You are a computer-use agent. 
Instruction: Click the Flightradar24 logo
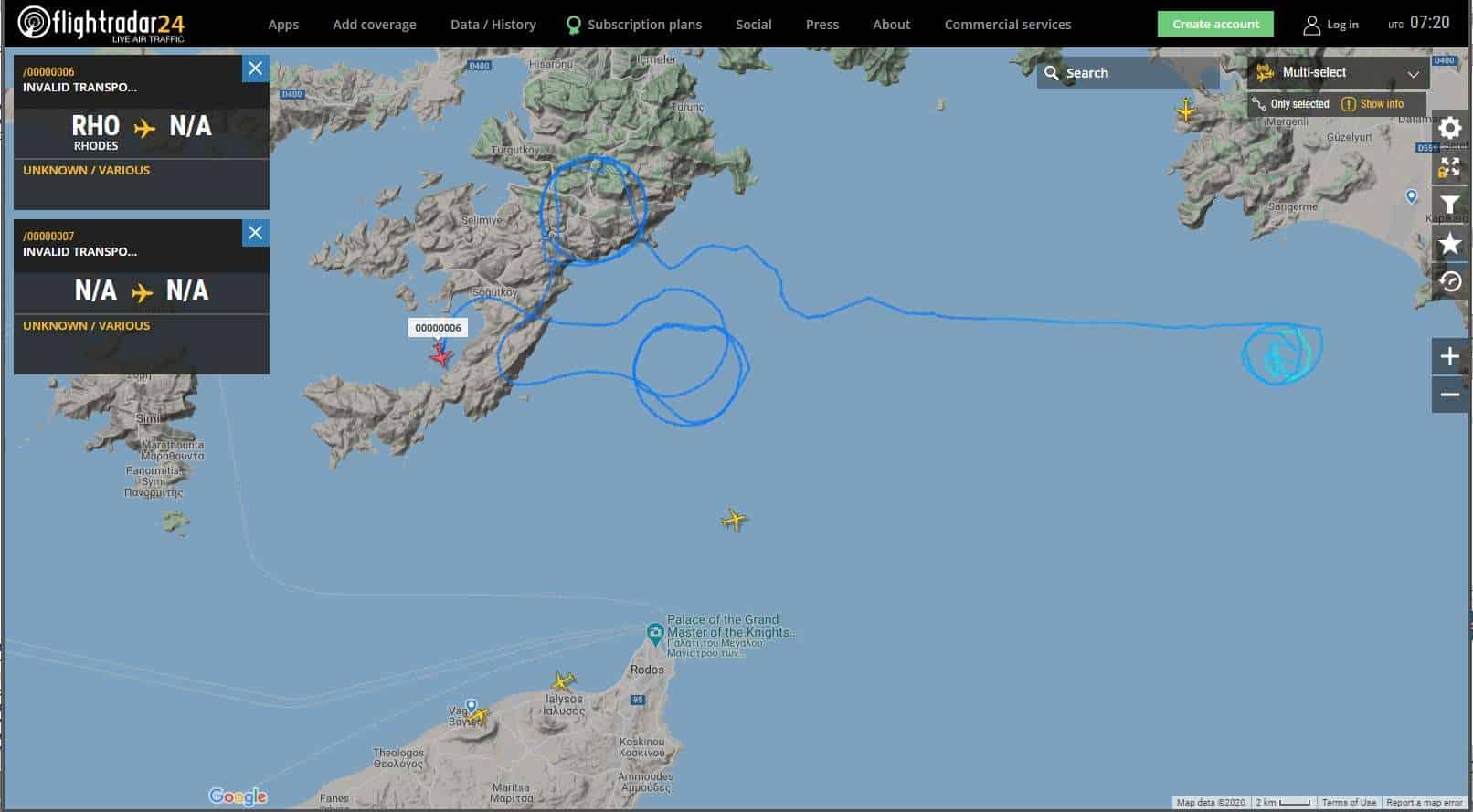(x=101, y=24)
